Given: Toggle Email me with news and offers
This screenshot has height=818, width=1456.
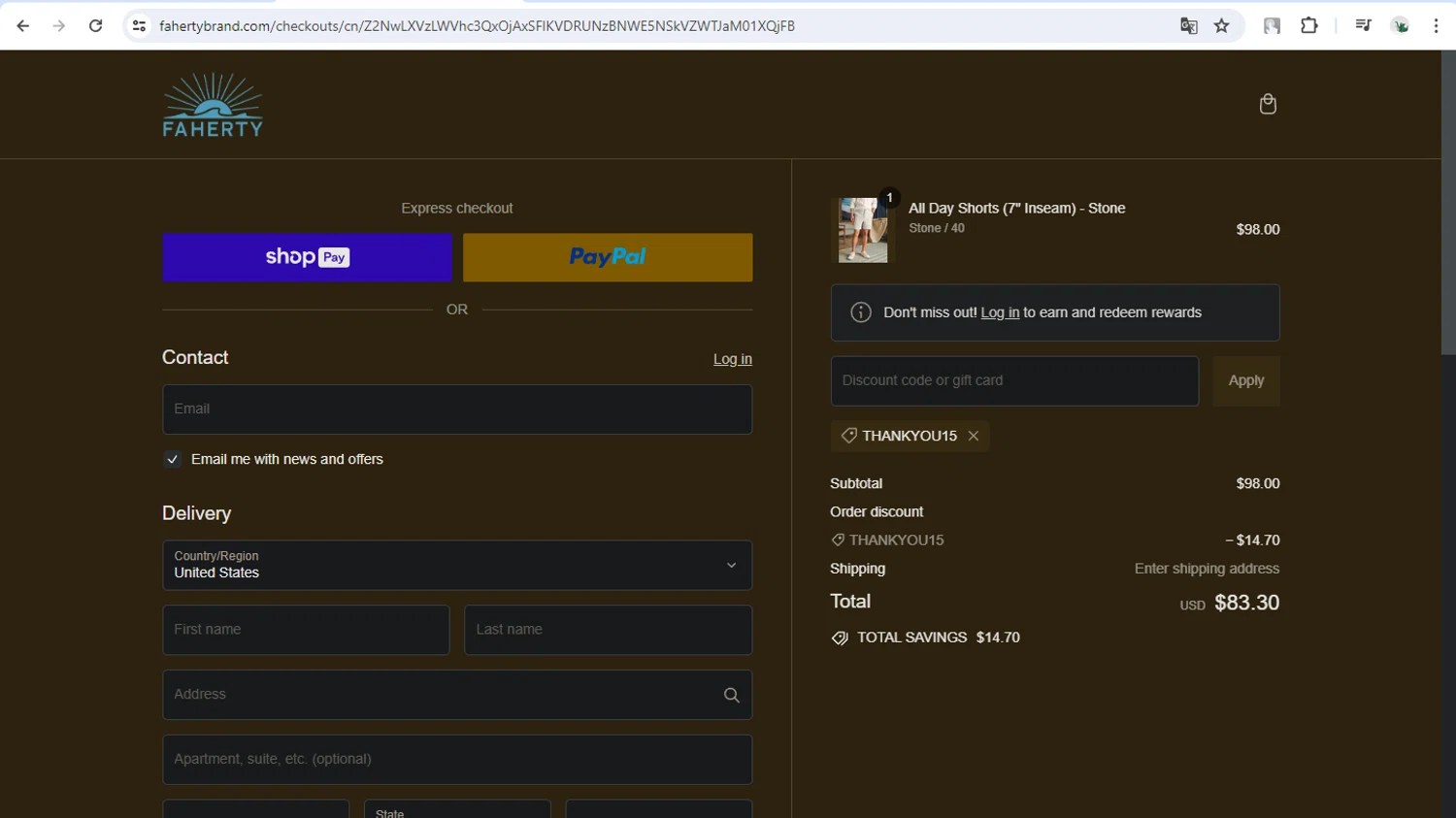Looking at the screenshot, I should pos(173,459).
